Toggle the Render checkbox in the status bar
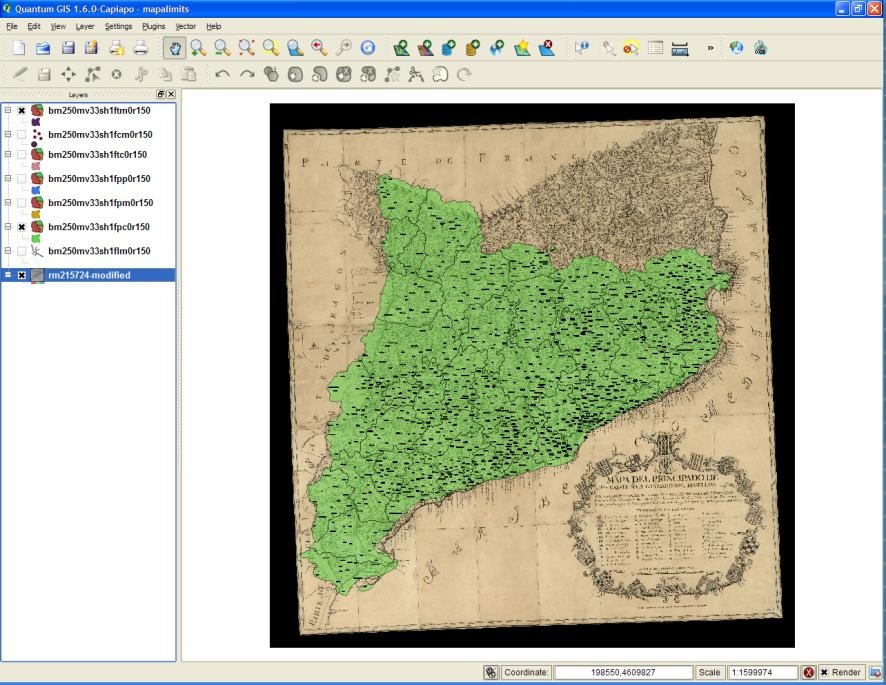The width and height of the screenshot is (886, 685). [824, 672]
